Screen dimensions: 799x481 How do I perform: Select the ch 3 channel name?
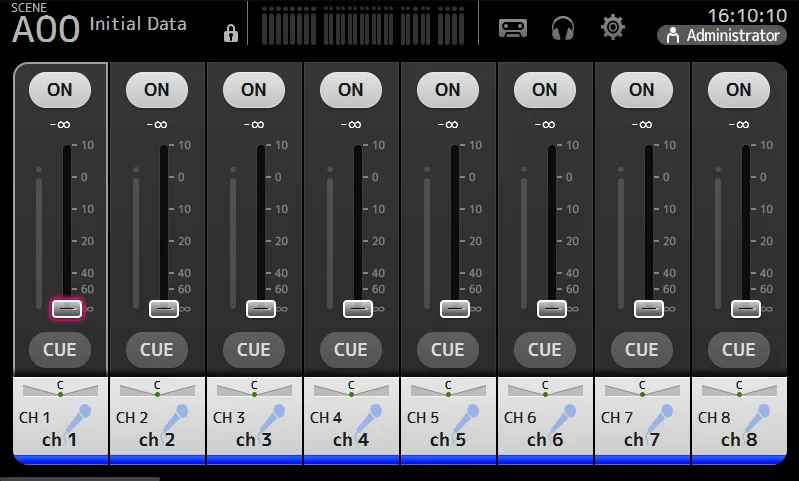(x=254, y=440)
